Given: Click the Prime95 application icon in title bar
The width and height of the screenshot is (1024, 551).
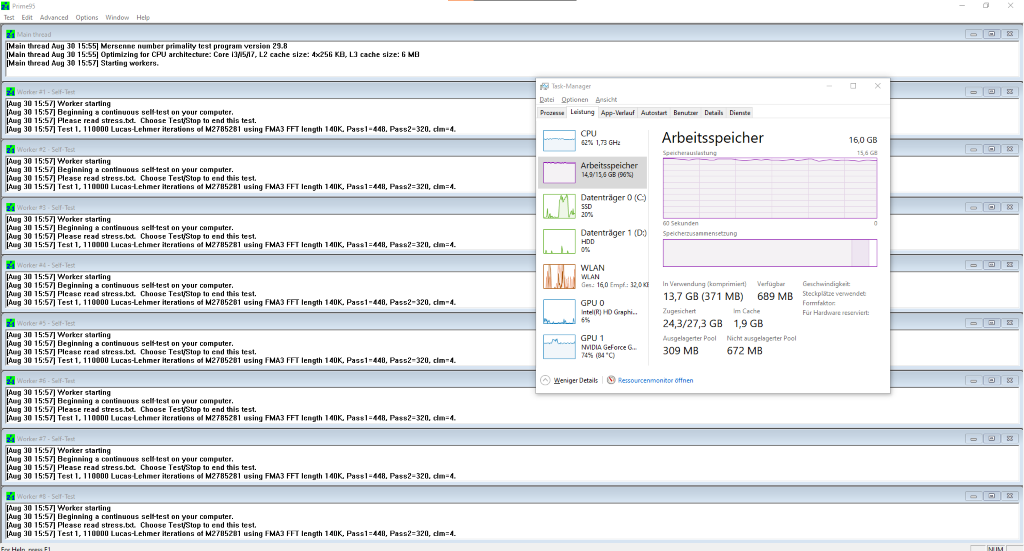Looking at the screenshot, I should click(5, 5).
